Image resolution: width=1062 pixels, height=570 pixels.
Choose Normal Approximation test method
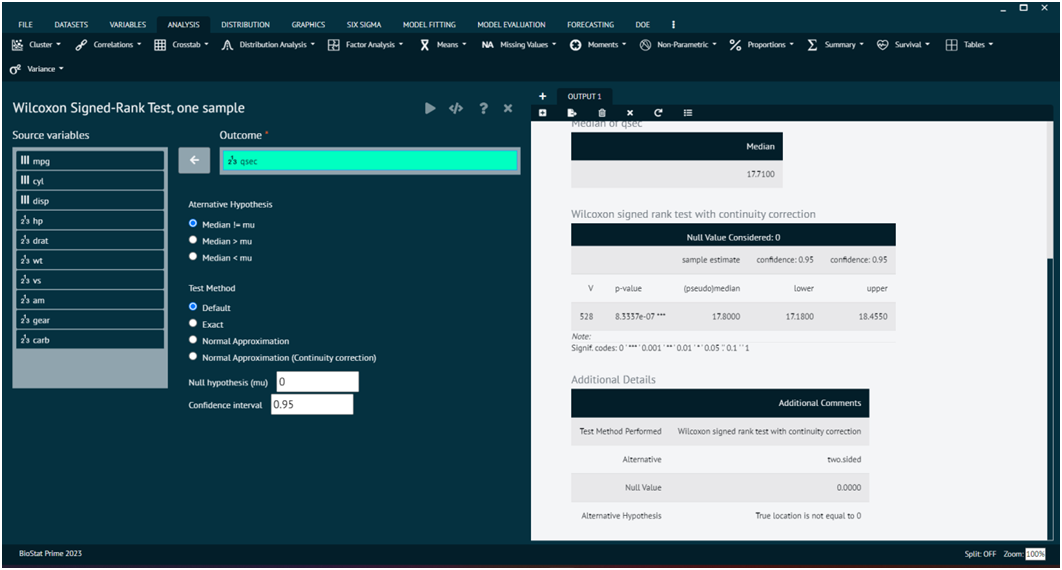[193, 340]
